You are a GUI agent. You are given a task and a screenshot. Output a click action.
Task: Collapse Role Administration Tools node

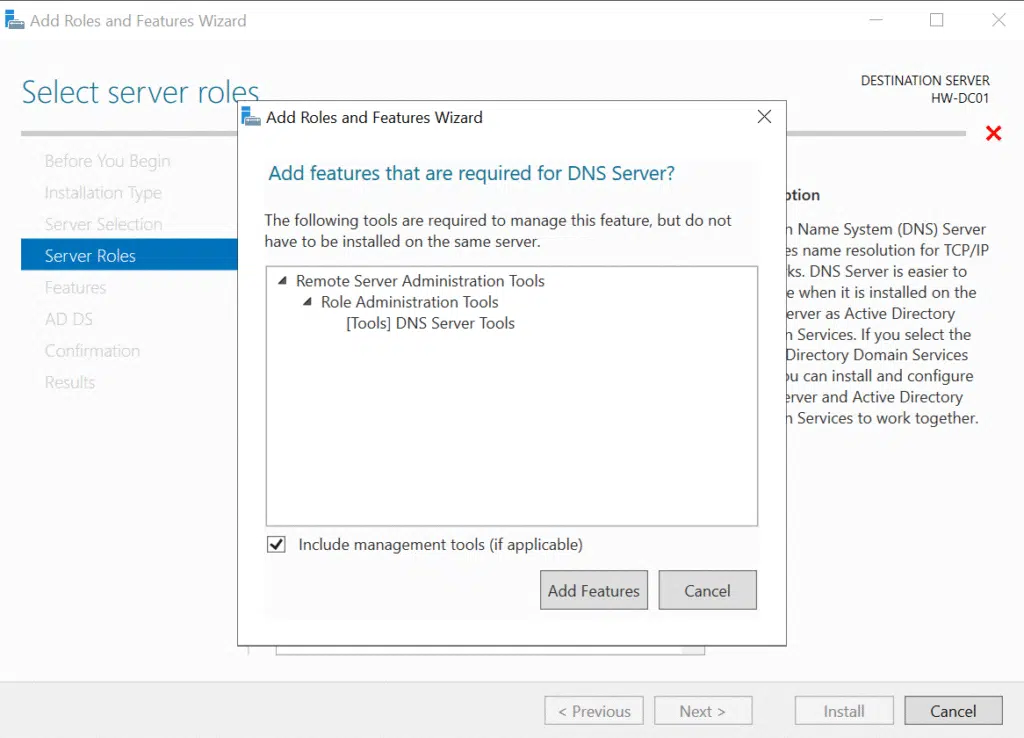pos(307,302)
